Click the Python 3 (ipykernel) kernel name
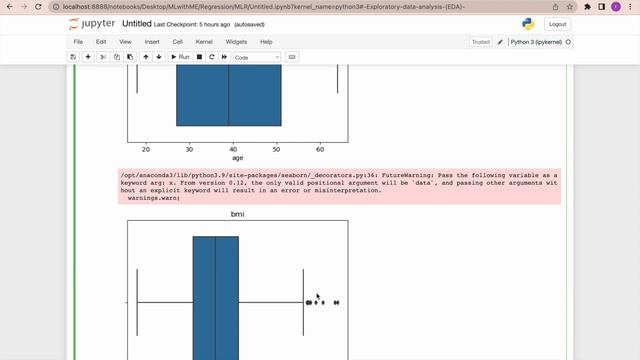 coord(536,42)
